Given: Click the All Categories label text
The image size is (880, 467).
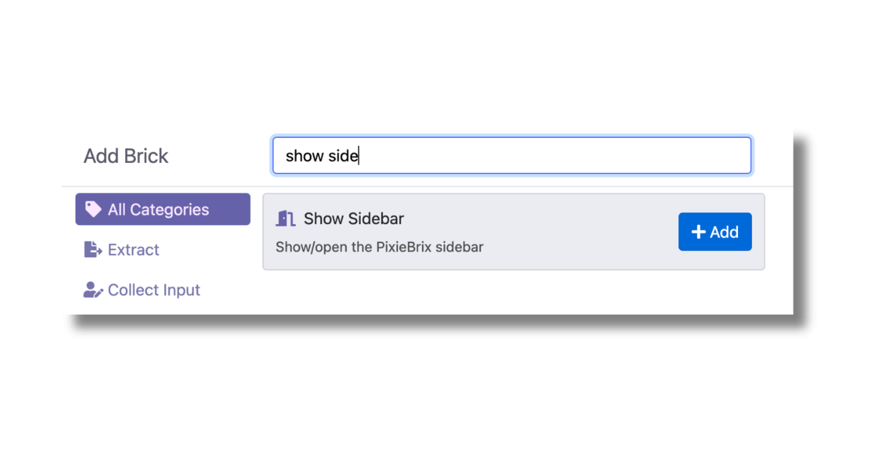Looking at the screenshot, I should pos(158,209).
